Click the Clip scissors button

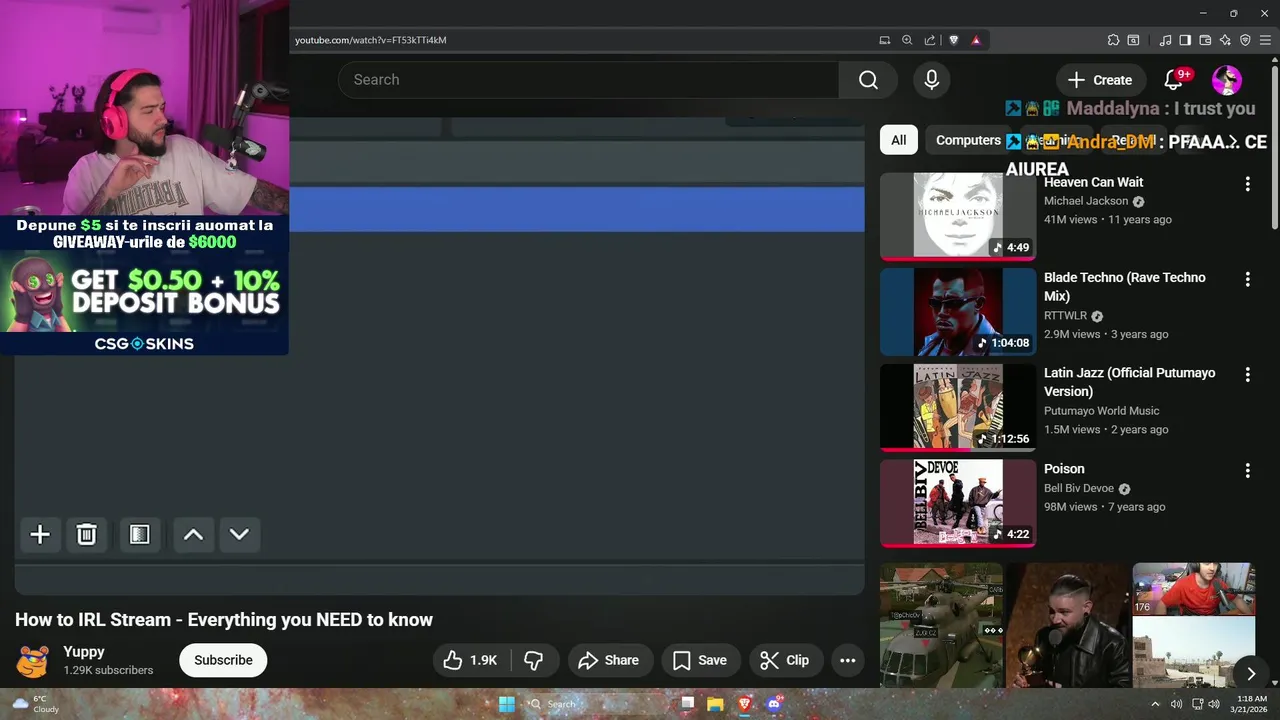(785, 660)
